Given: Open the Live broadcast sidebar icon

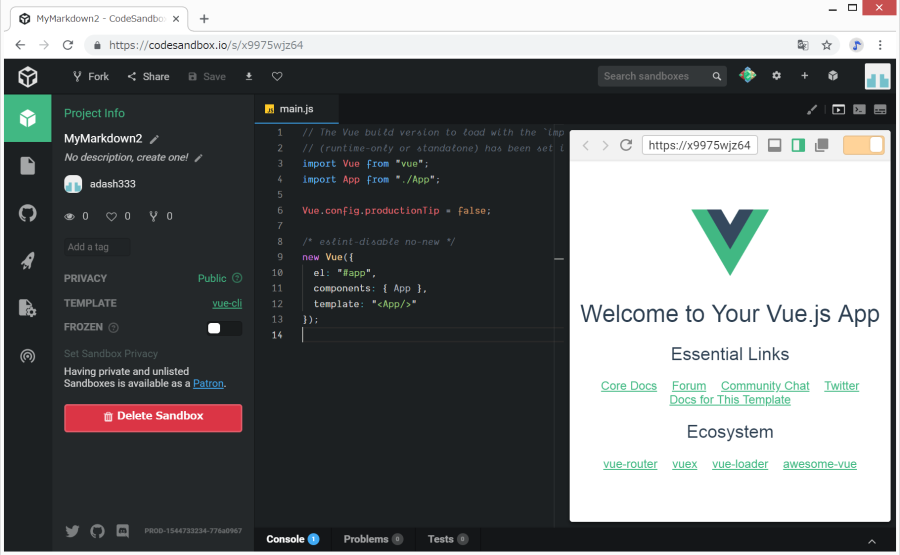Looking at the screenshot, I should tap(28, 356).
